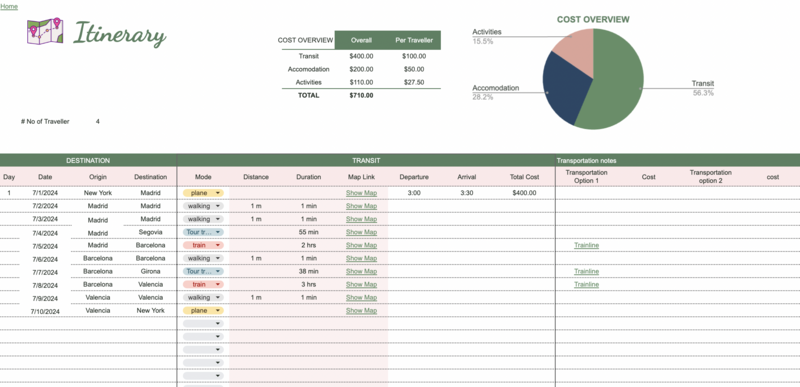Screen dimensions: 800x387
Task: Open the Trainline link for Barcelona to Valencia
Action: click(x=586, y=285)
